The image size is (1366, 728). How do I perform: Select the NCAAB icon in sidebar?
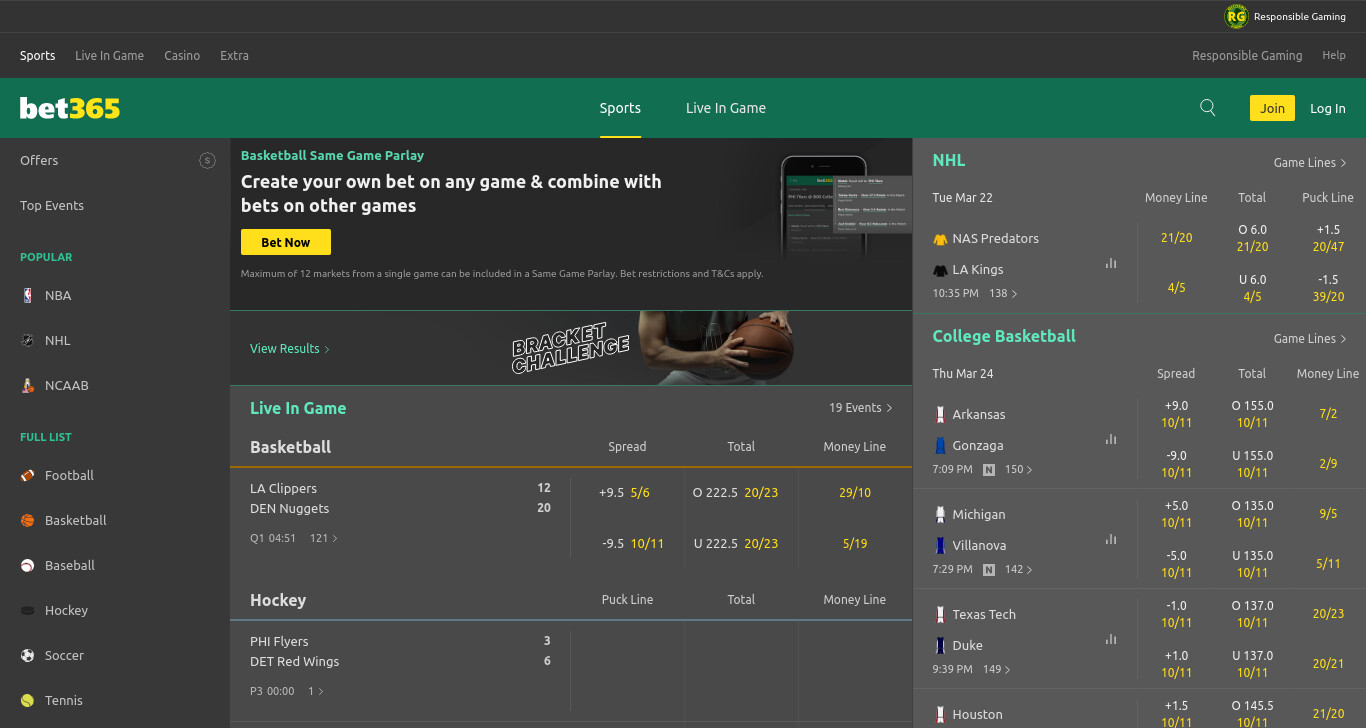pos(28,385)
